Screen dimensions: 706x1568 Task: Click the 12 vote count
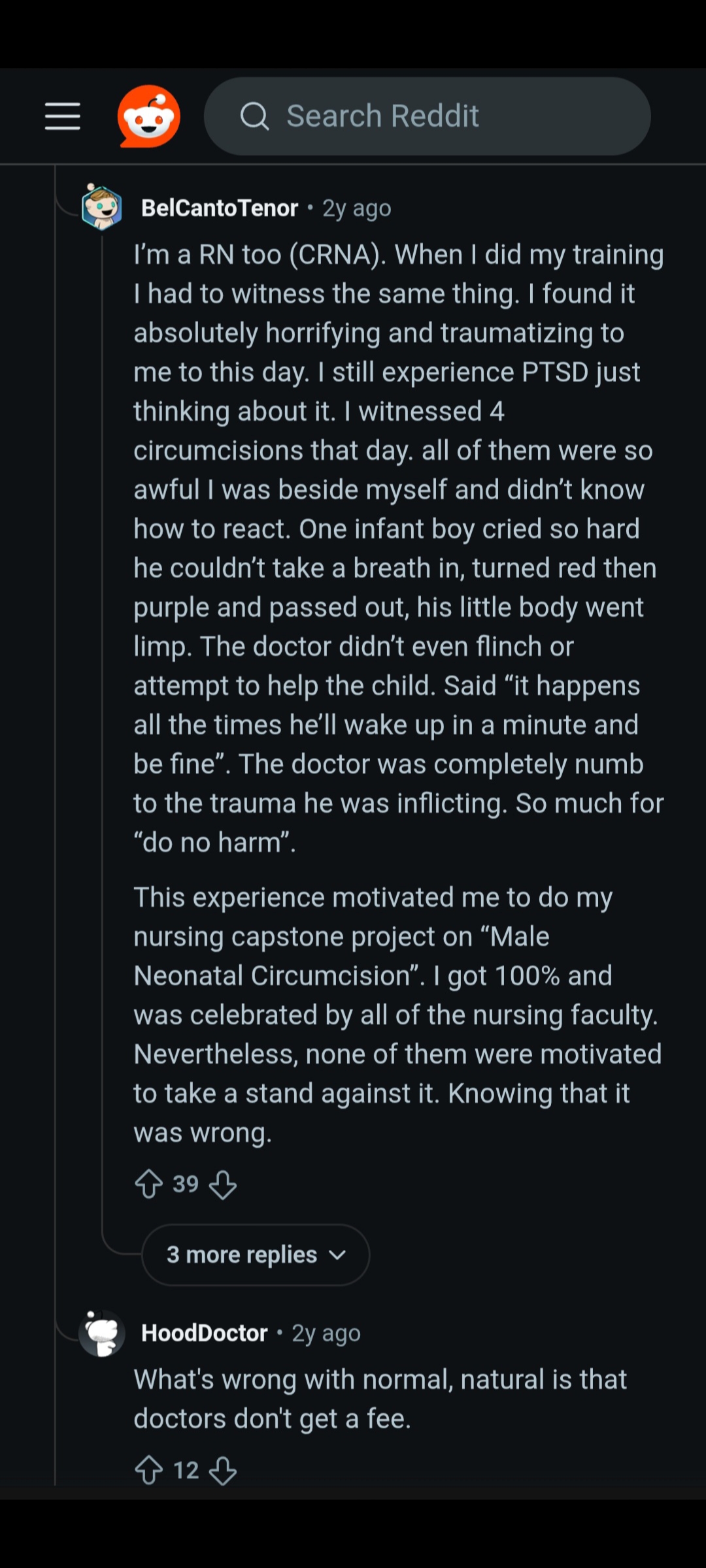(x=186, y=1470)
